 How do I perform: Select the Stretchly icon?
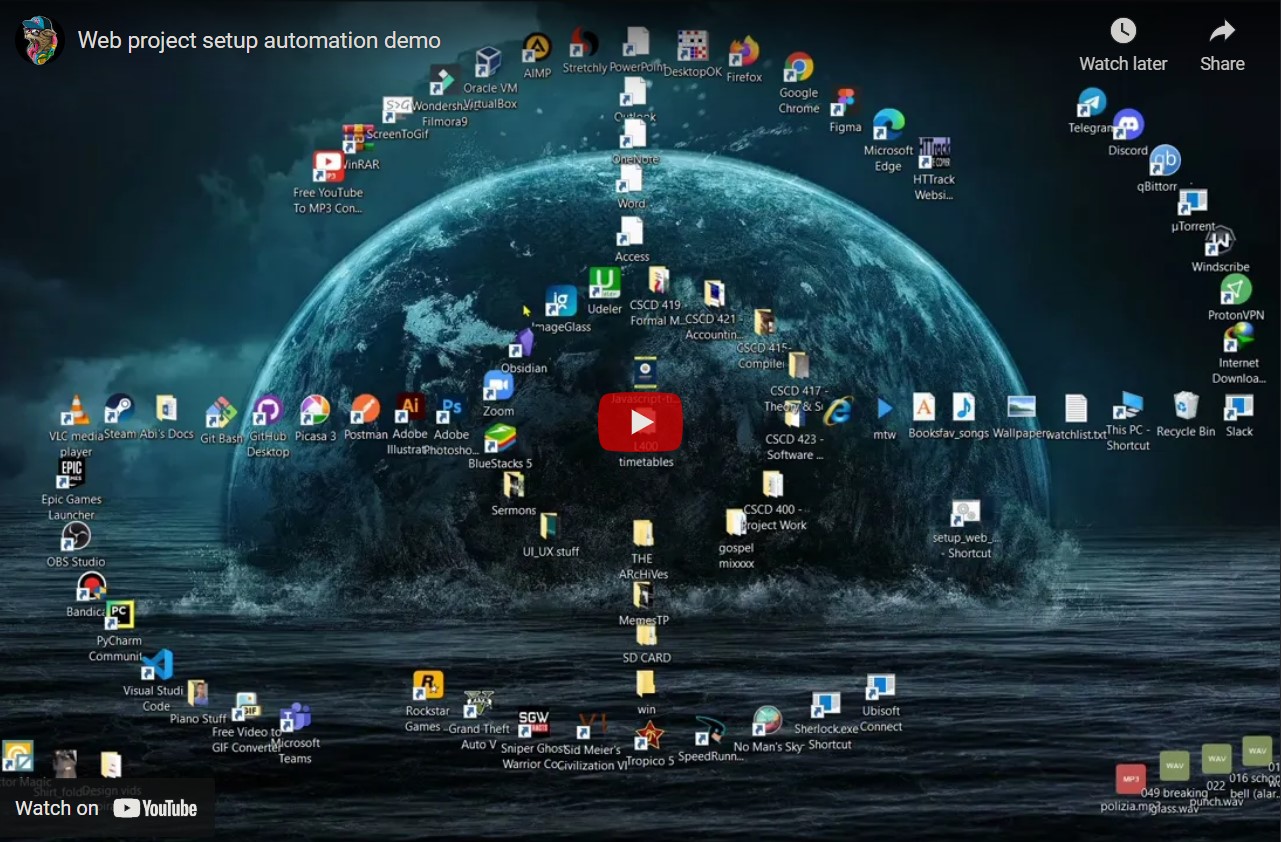pos(584,43)
